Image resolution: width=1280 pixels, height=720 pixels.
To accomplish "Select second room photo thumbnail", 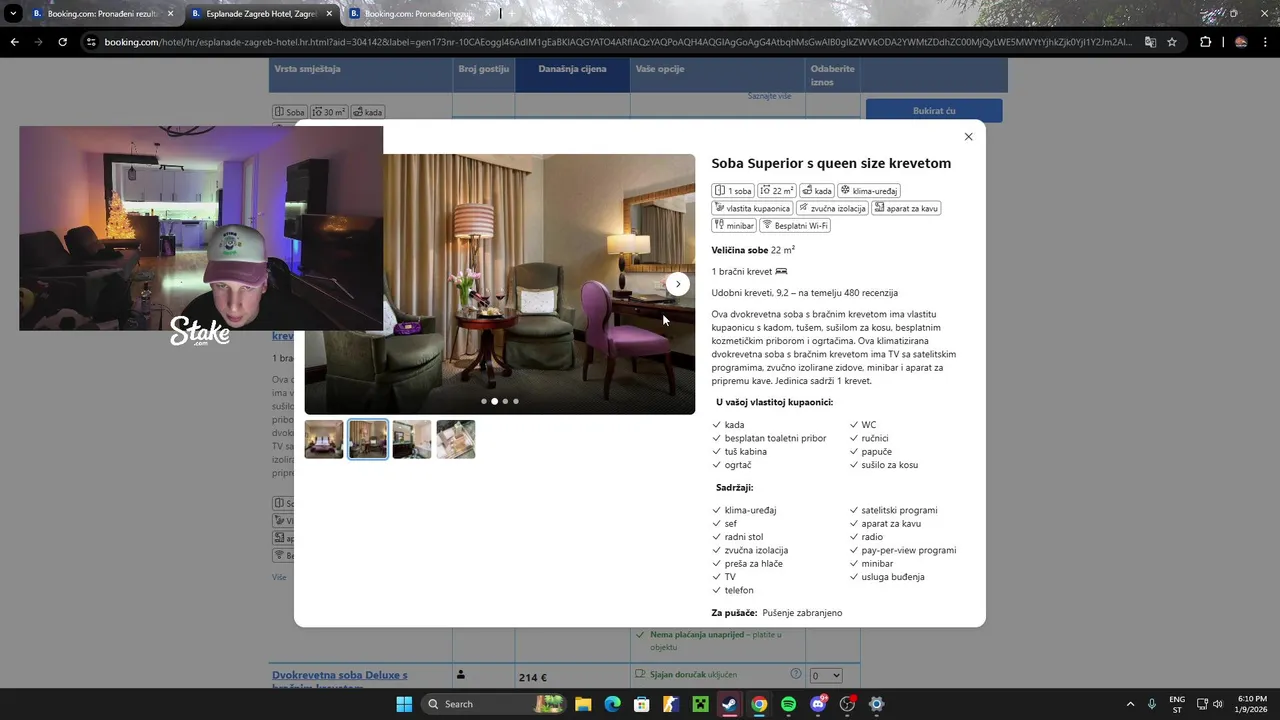I will tap(368, 439).
